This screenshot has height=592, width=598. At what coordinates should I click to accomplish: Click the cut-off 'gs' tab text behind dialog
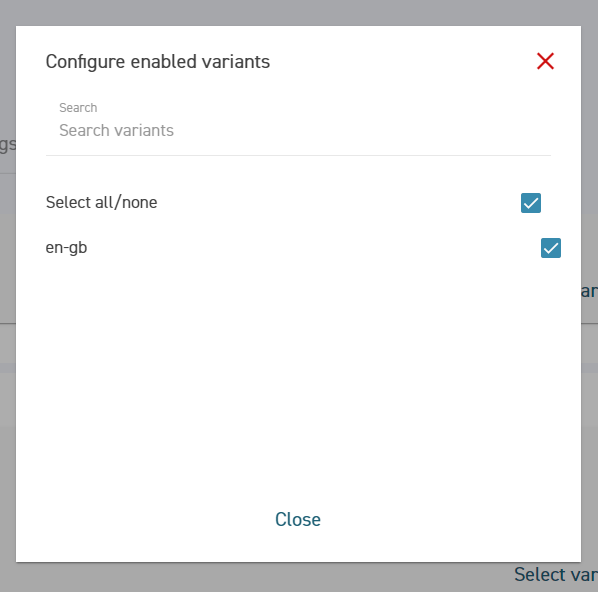tap(8, 145)
